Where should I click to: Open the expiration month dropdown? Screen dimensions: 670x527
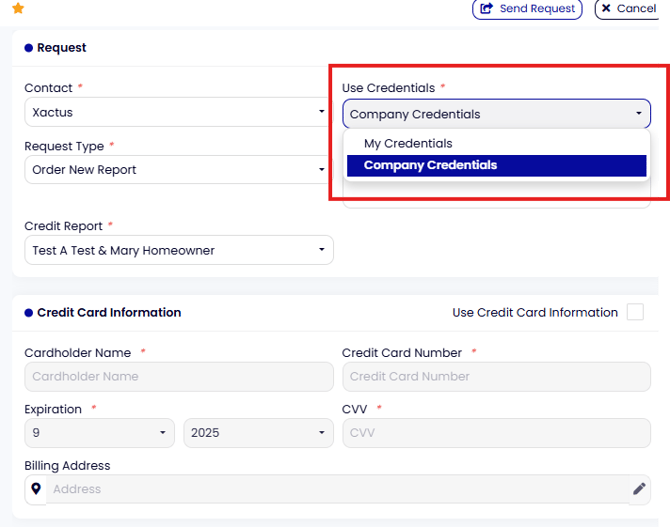pyautogui.click(x=99, y=433)
